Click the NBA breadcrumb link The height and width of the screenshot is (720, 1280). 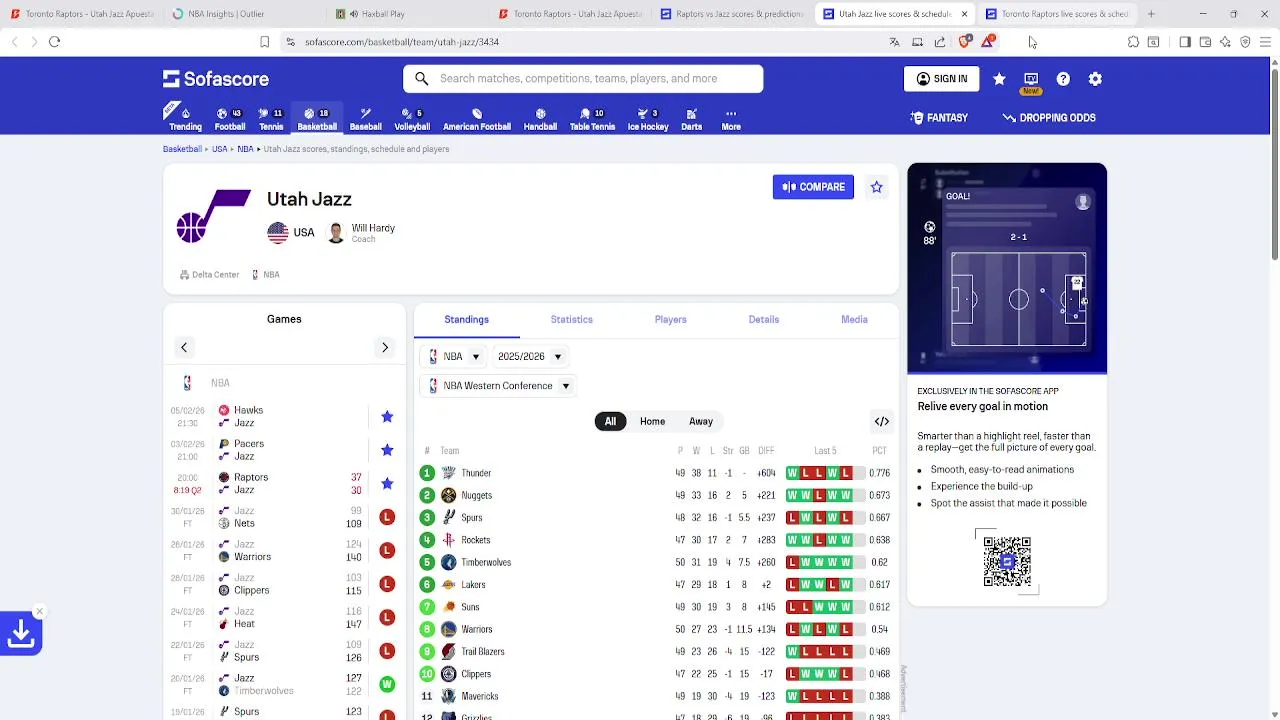coord(245,149)
